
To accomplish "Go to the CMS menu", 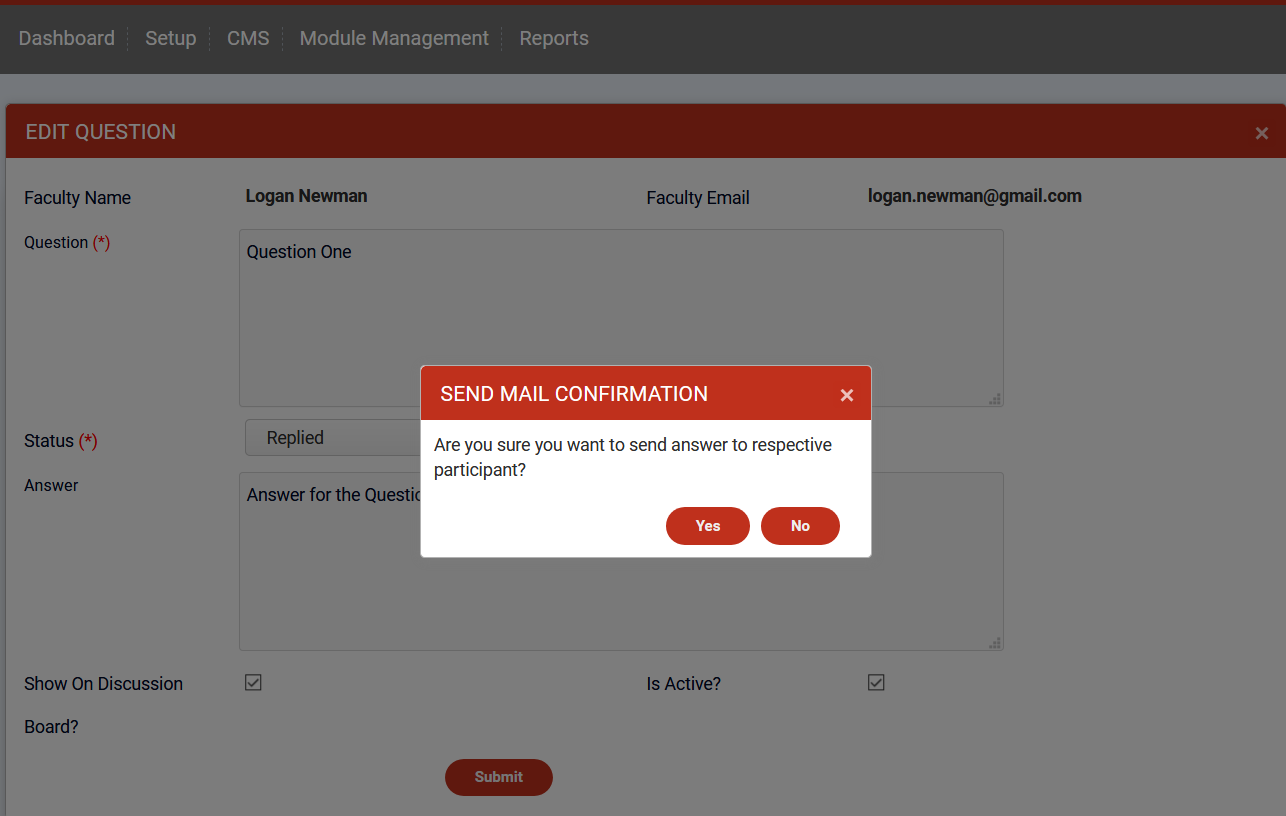I will click(x=248, y=38).
